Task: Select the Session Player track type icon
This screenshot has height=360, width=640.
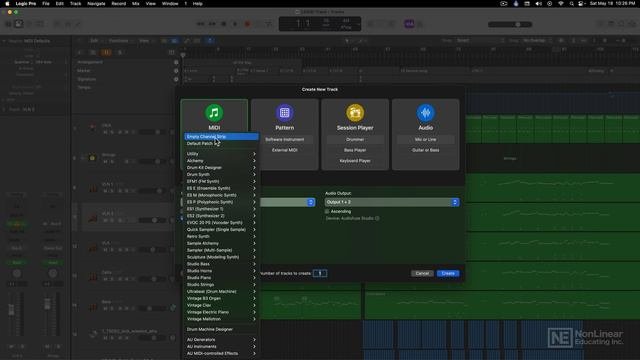Action: click(x=355, y=113)
